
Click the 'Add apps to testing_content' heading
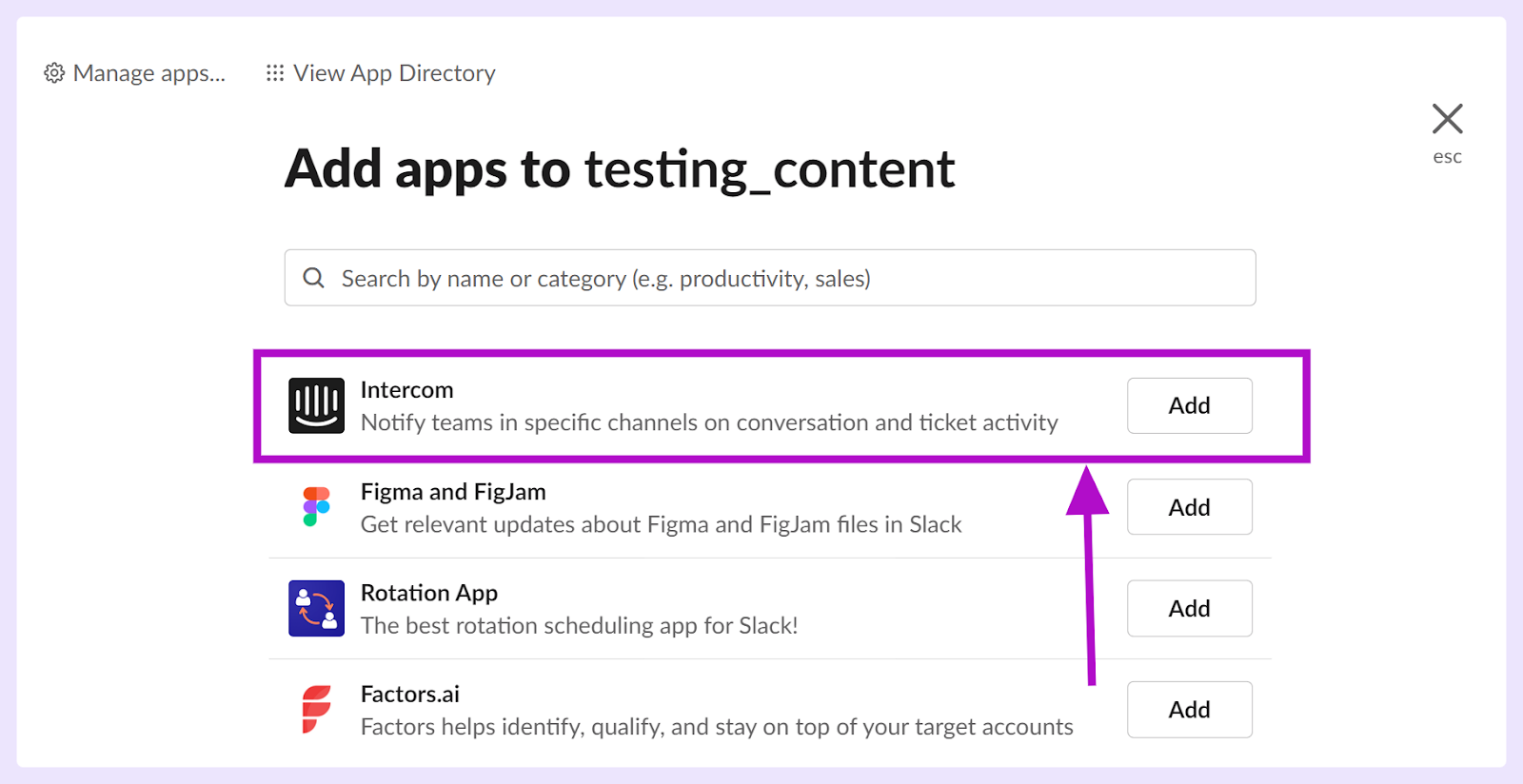[x=620, y=169]
